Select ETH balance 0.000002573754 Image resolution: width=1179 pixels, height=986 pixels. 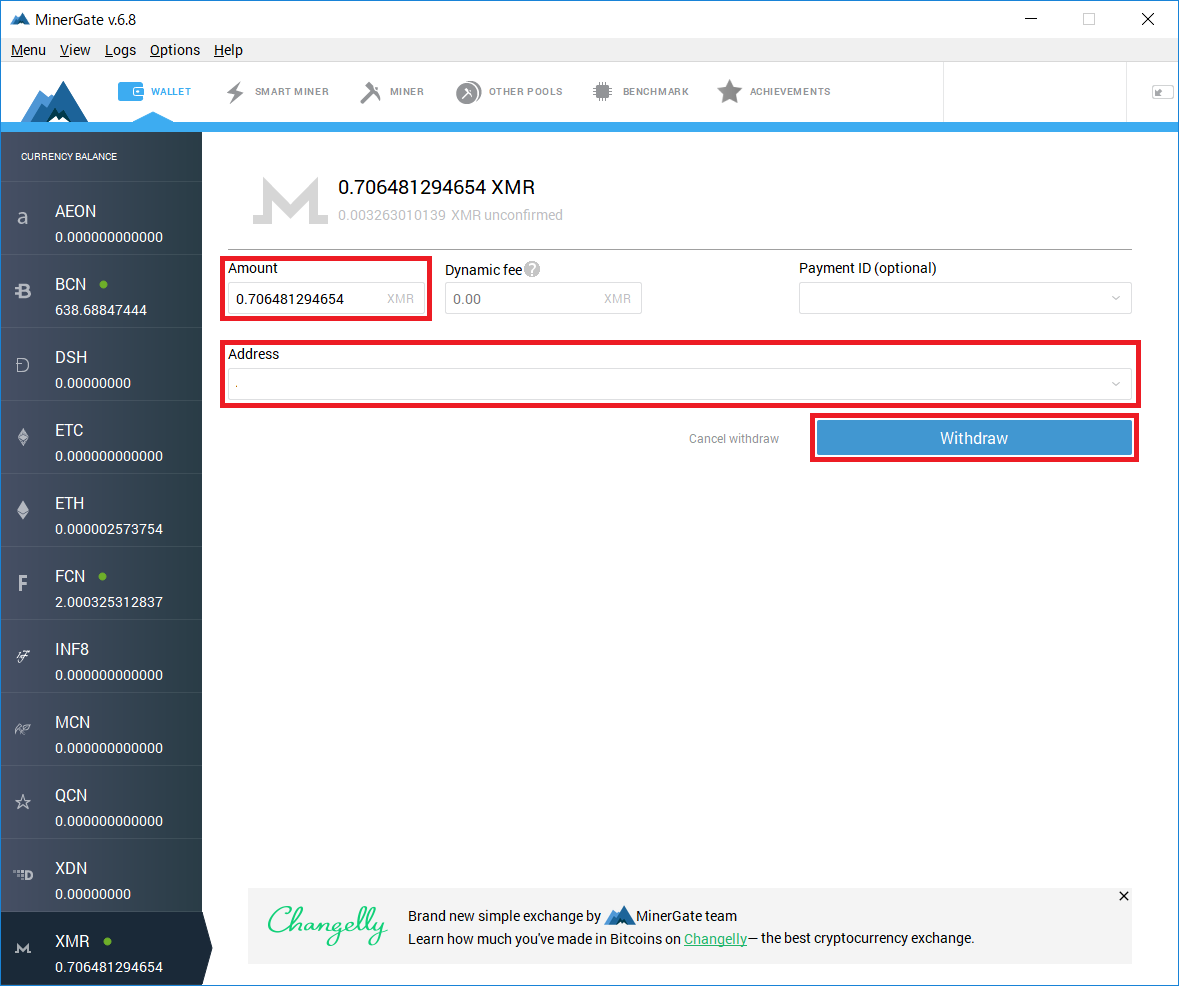pyautogui.click(x=109, y=529)
